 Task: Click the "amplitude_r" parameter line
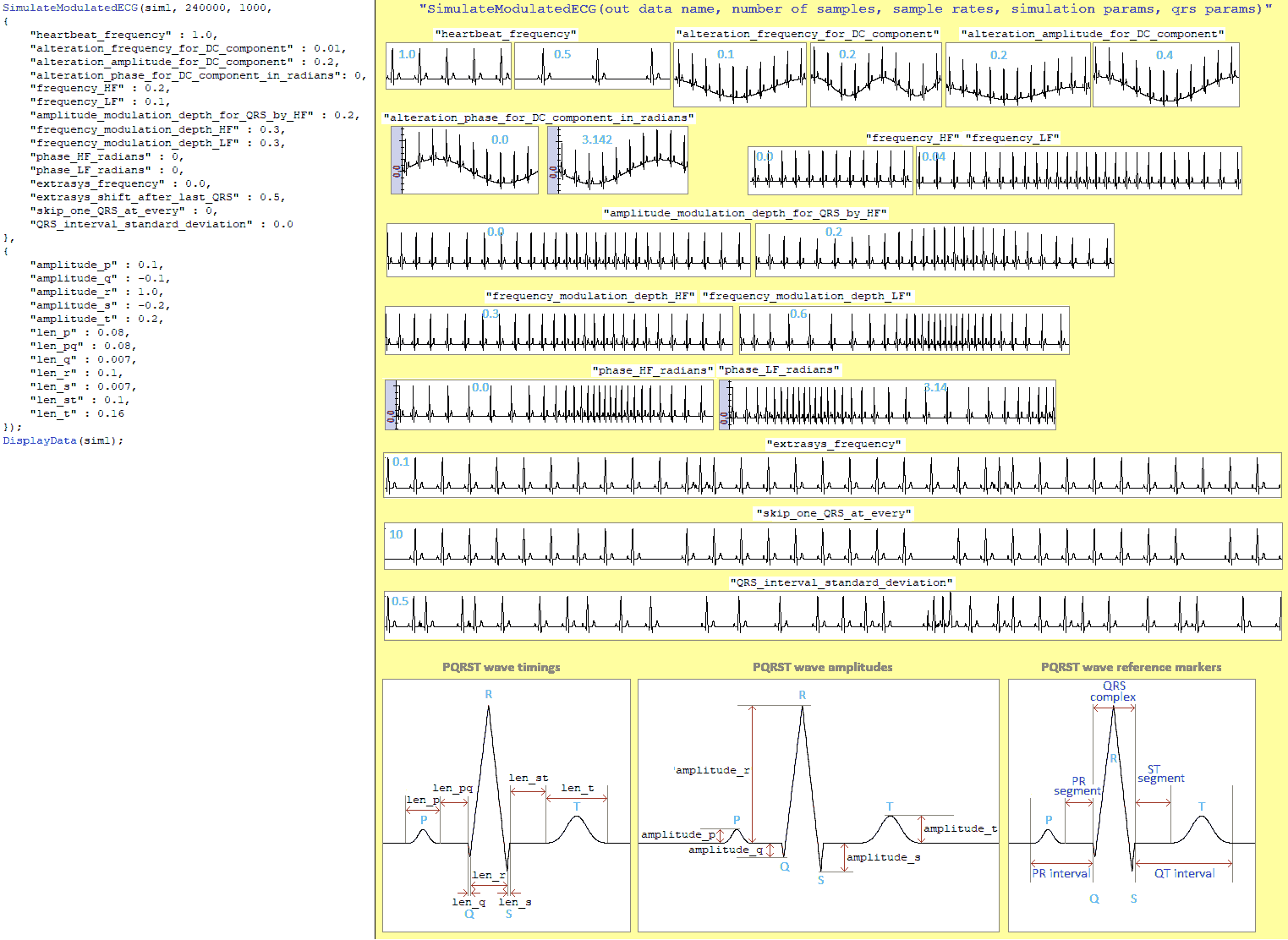pyautogui.click(x=96, y=292)
